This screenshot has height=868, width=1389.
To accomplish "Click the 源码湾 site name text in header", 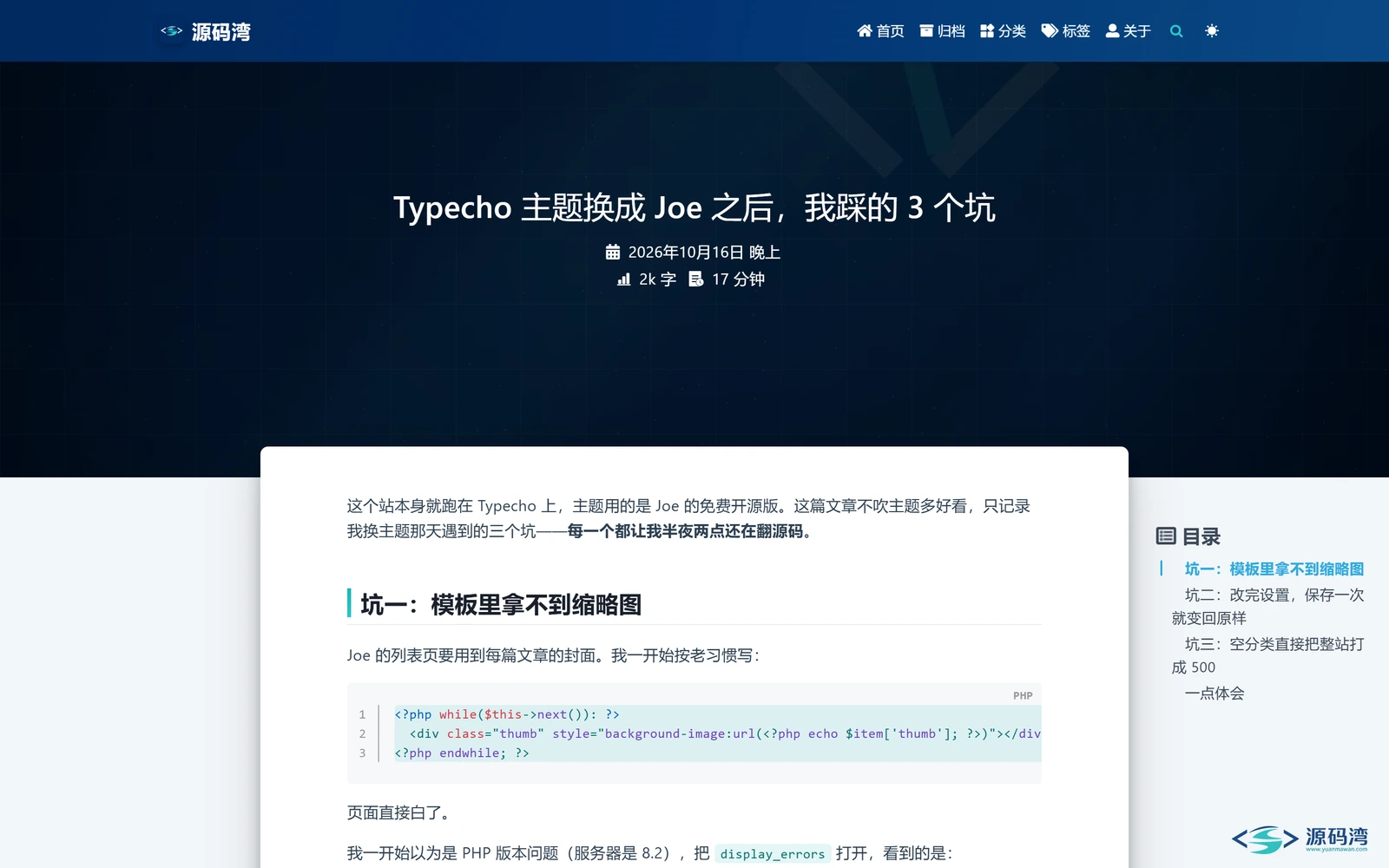I will tap(221, 32).
